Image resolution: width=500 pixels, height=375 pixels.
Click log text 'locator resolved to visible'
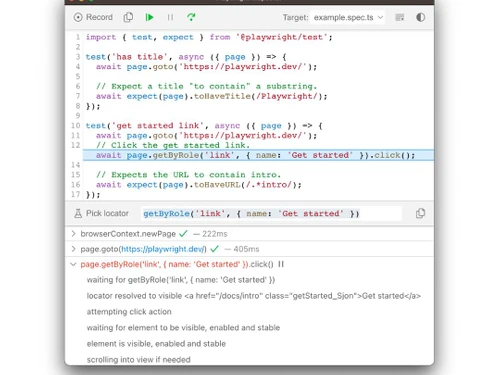tap(134, 296)
